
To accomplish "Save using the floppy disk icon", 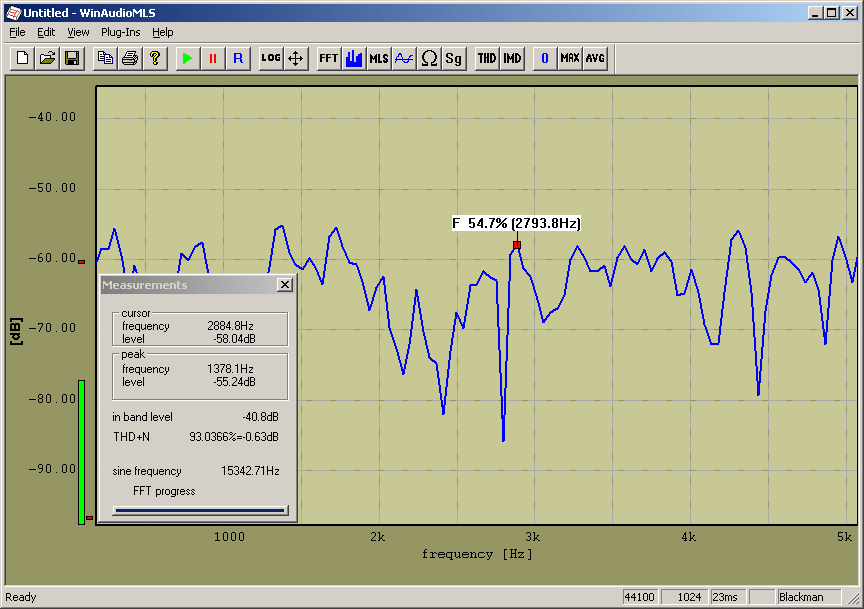I will point(72,58).
